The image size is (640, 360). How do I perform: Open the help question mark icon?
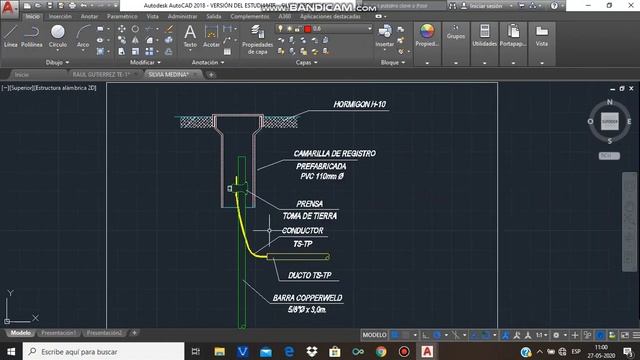click(554, 6)
